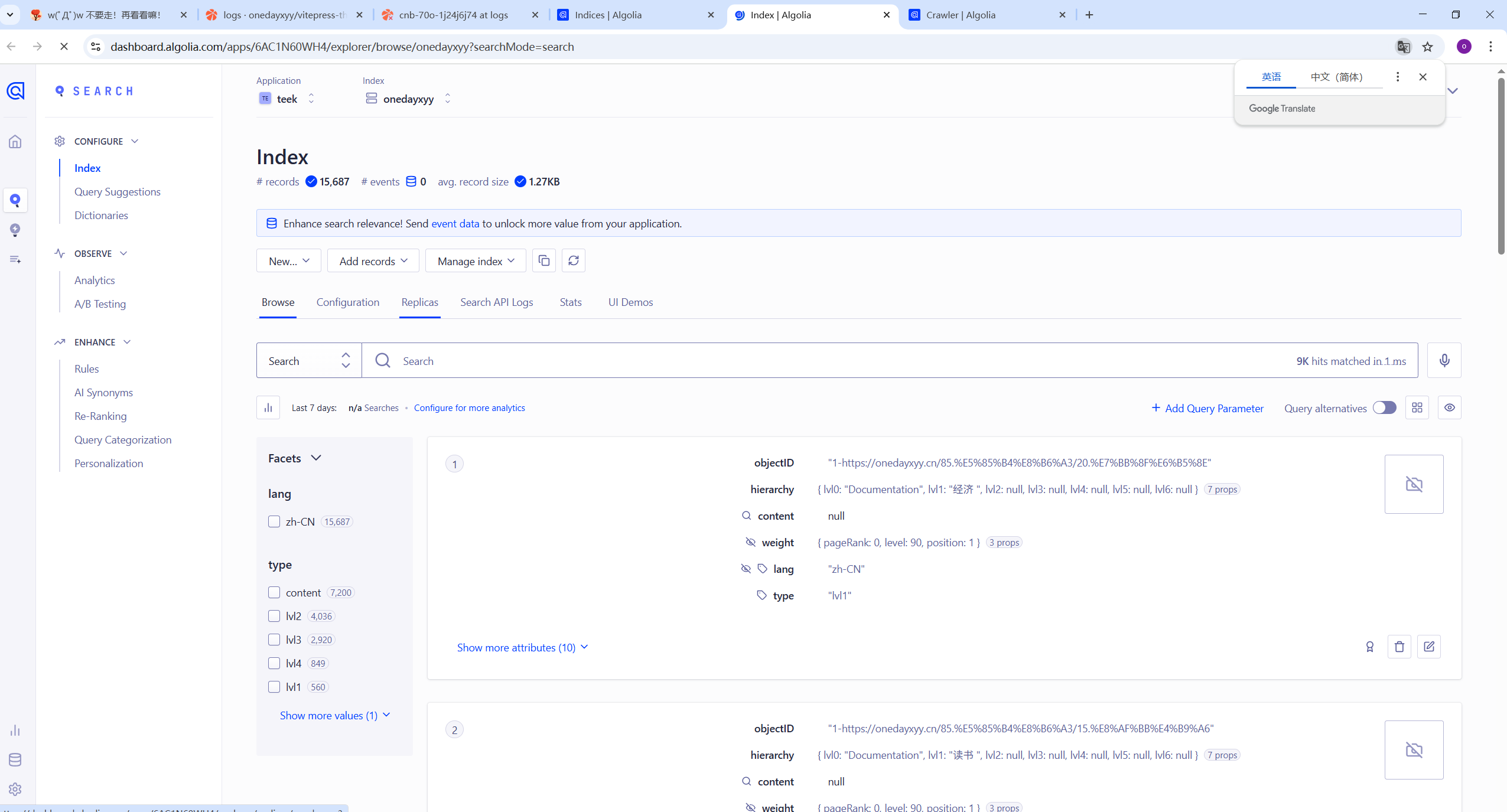
Task: Edit record 1 with pencil icon
Action: [1428, 647]
